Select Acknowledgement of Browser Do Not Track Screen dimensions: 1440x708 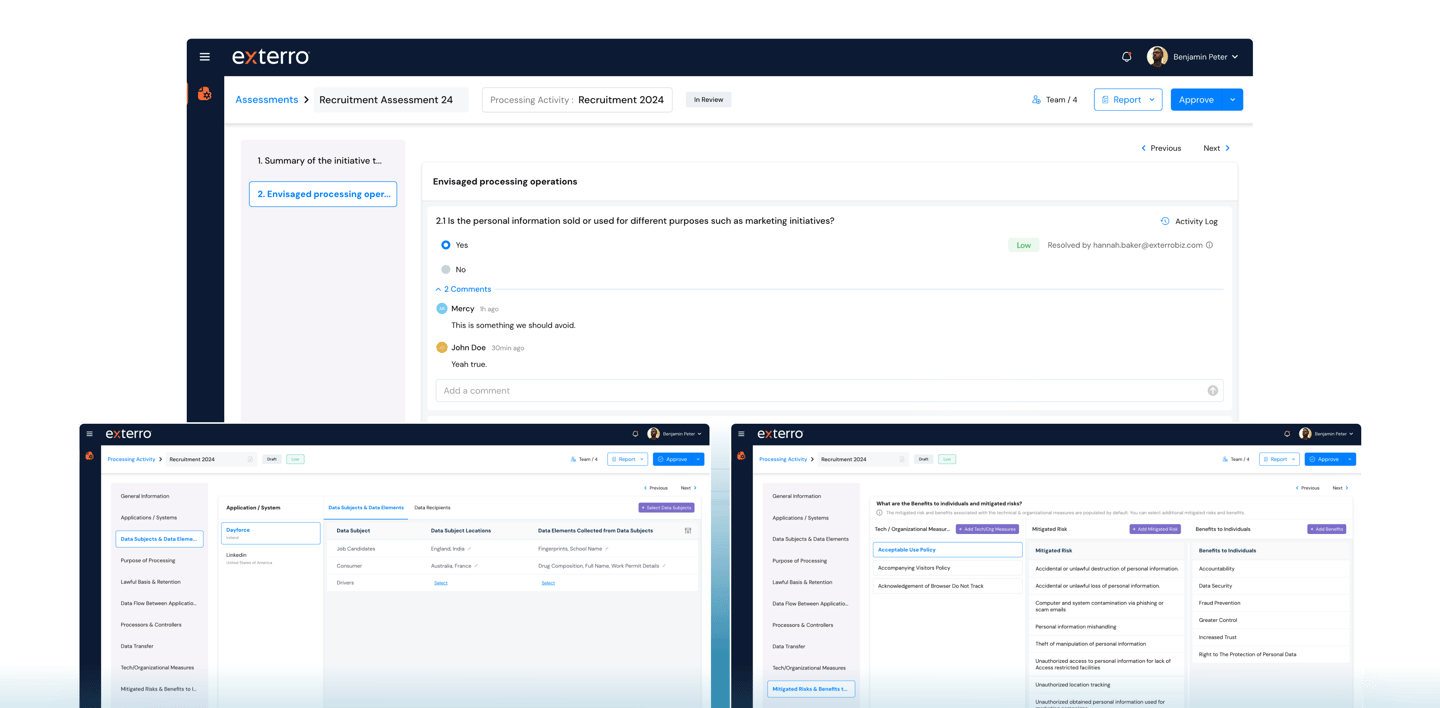tap(947, 586)
